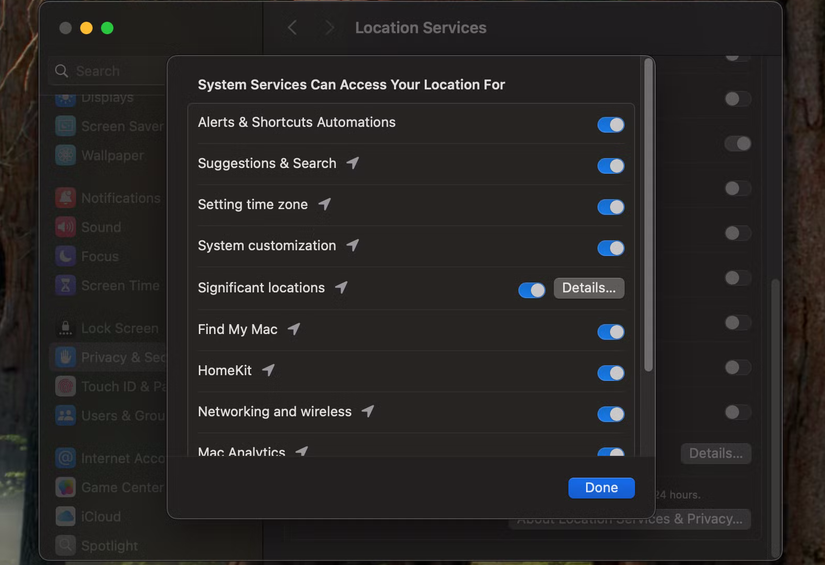This screenshot has height=565, width=825.
Task: Click the Focus moon icon
Action: pos(65,256)
